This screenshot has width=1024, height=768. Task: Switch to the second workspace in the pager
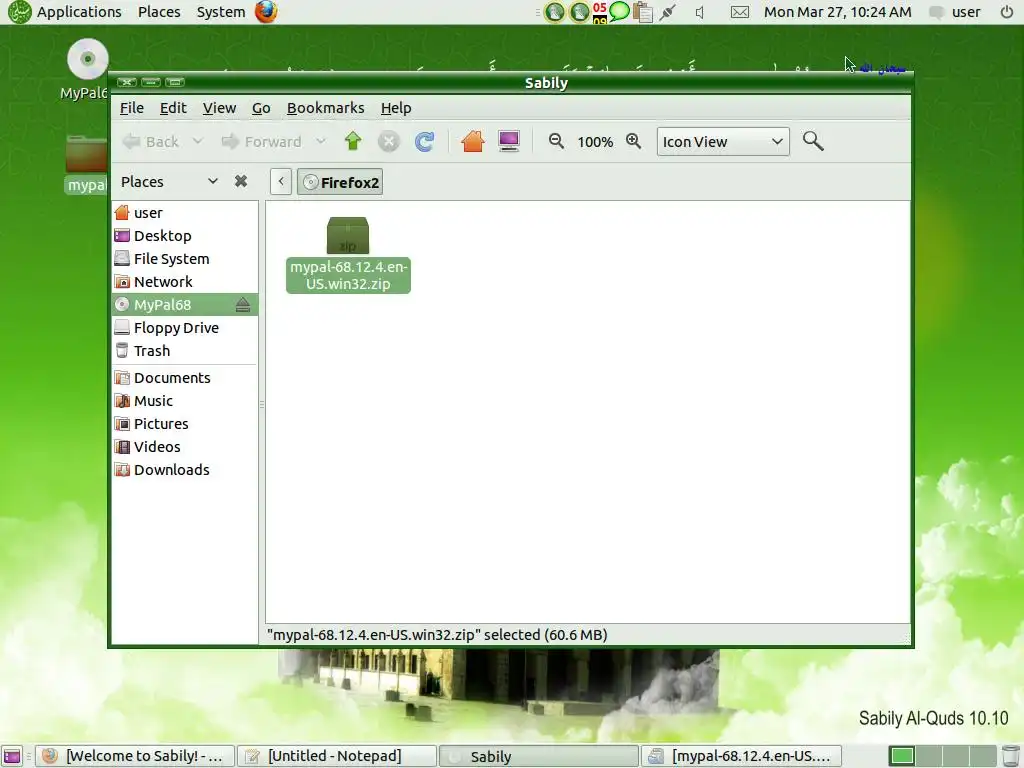[928, 756]
